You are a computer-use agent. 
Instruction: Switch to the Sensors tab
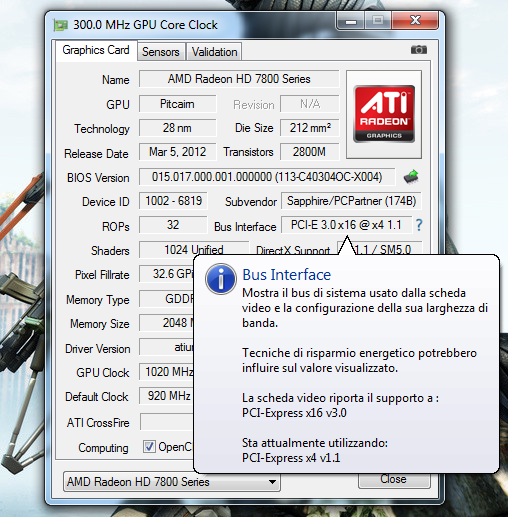[161, 52]
